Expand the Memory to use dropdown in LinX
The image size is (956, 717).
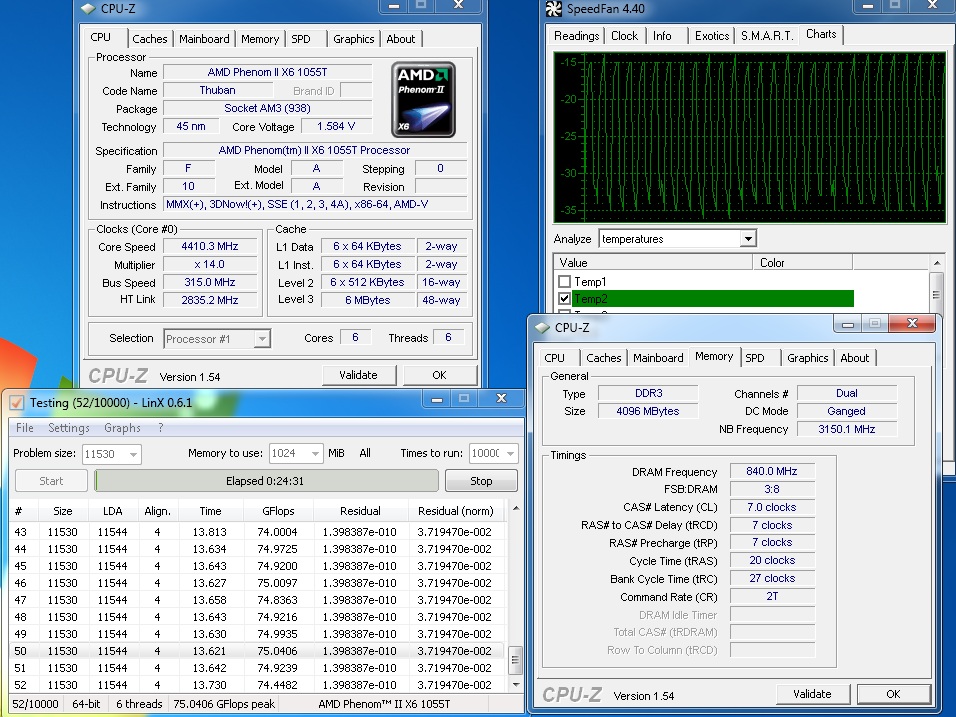coord(315,454)
